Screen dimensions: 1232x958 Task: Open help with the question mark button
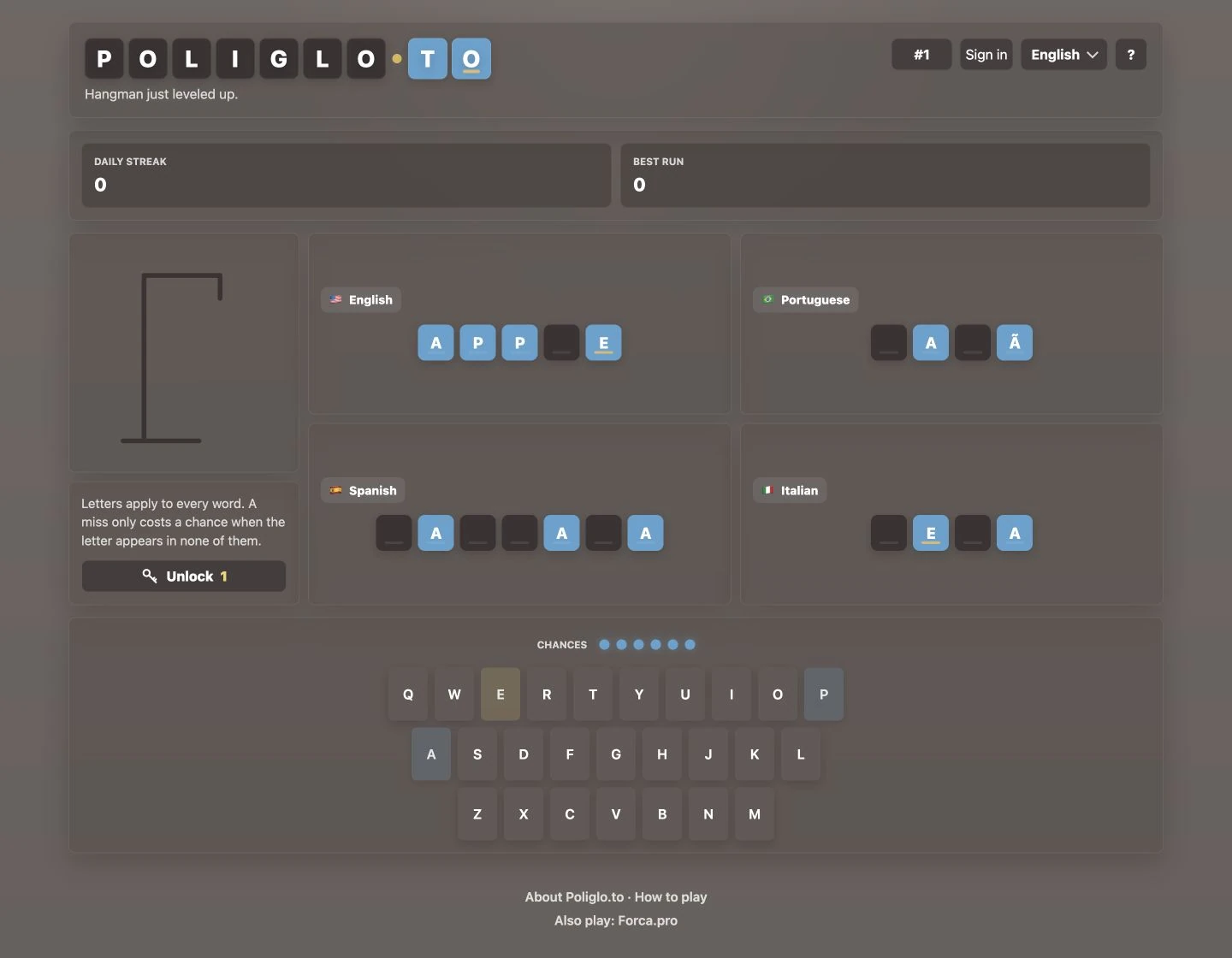pos(1130,55)
